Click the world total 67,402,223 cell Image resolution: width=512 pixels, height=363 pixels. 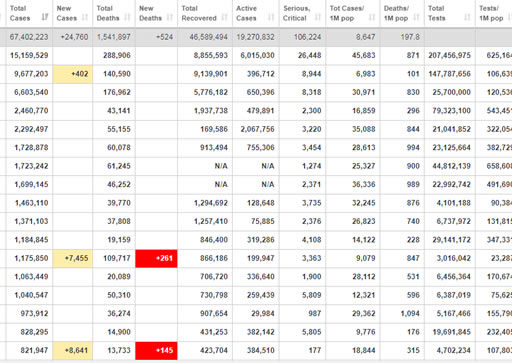click(29, 37)
